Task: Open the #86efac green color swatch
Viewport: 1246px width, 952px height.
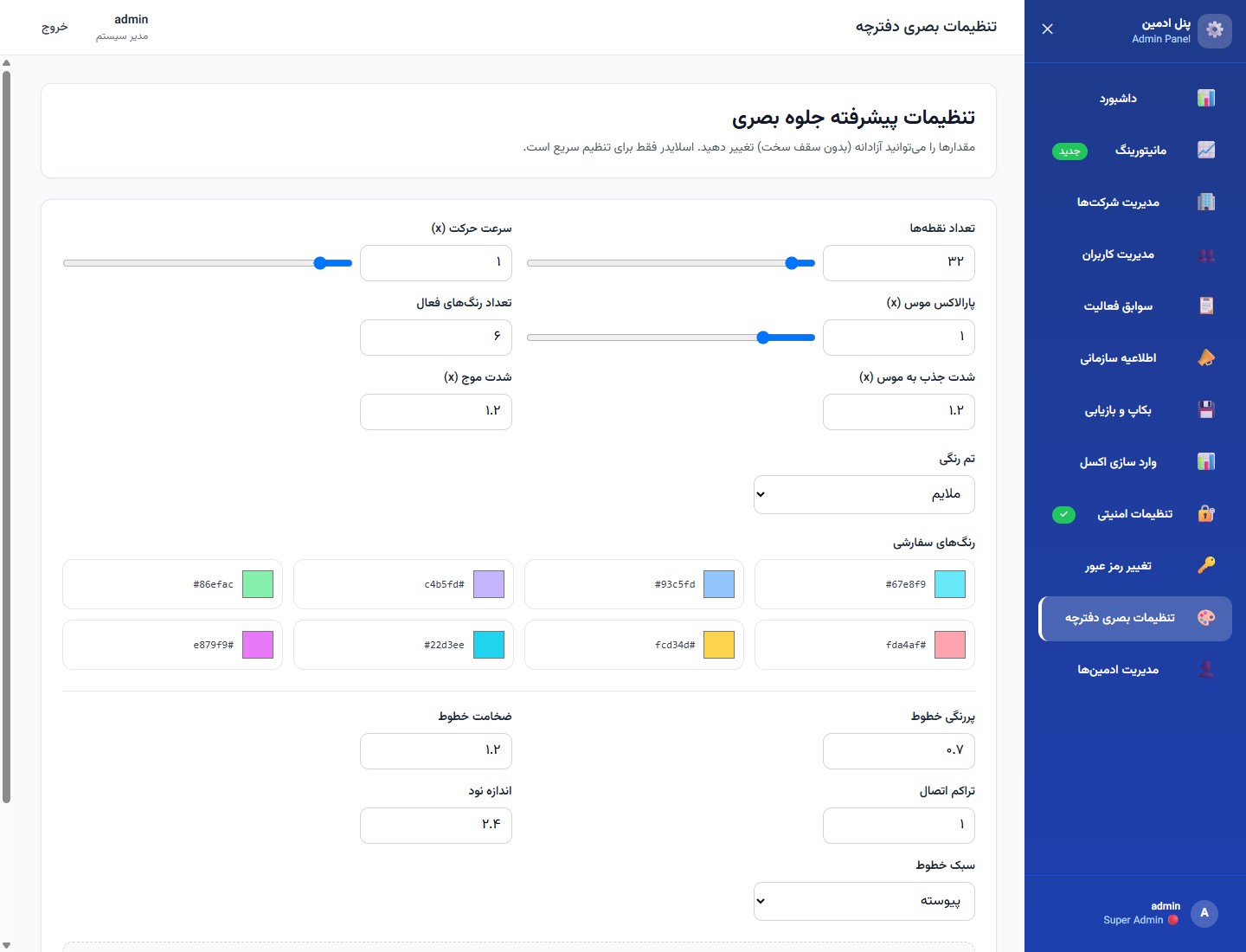Action: pyautogui.click(x=258, y=584)
